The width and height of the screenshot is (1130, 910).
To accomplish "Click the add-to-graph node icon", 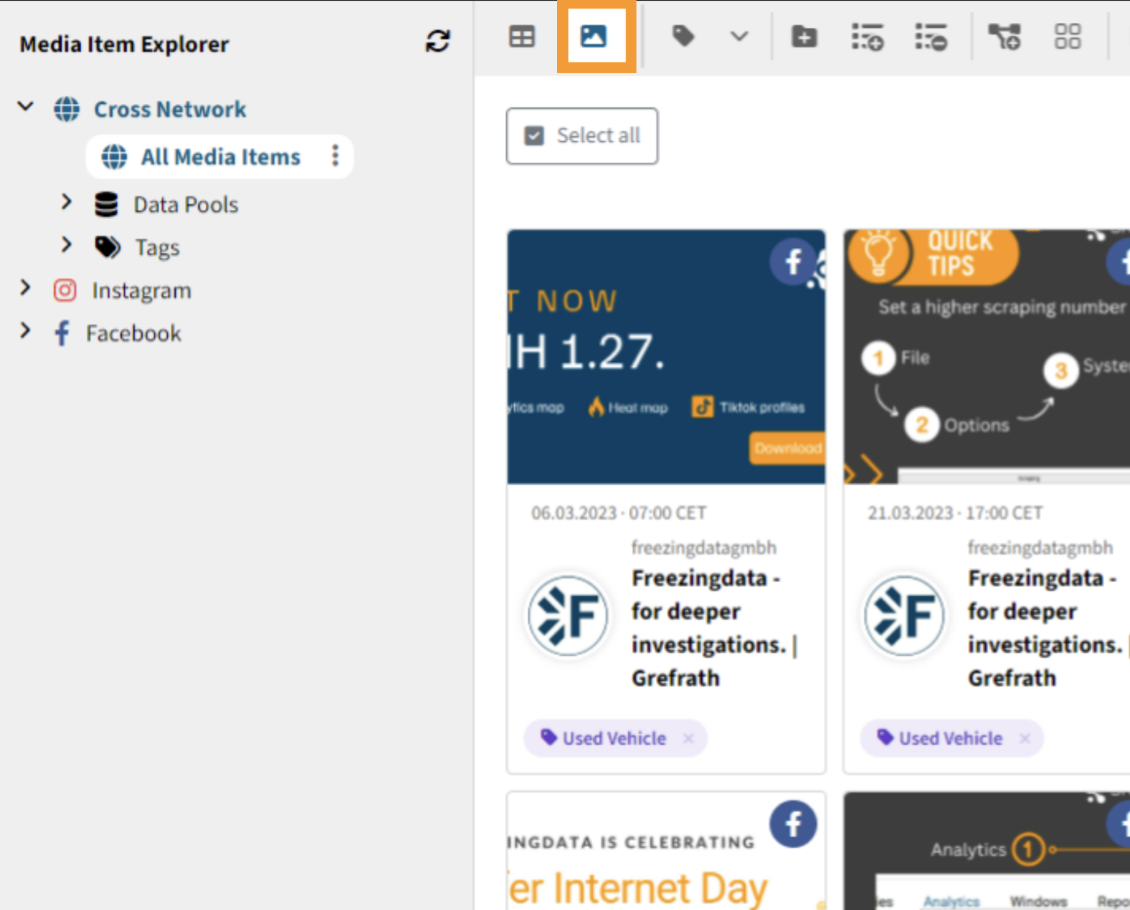I will (x=1005, y=36).
